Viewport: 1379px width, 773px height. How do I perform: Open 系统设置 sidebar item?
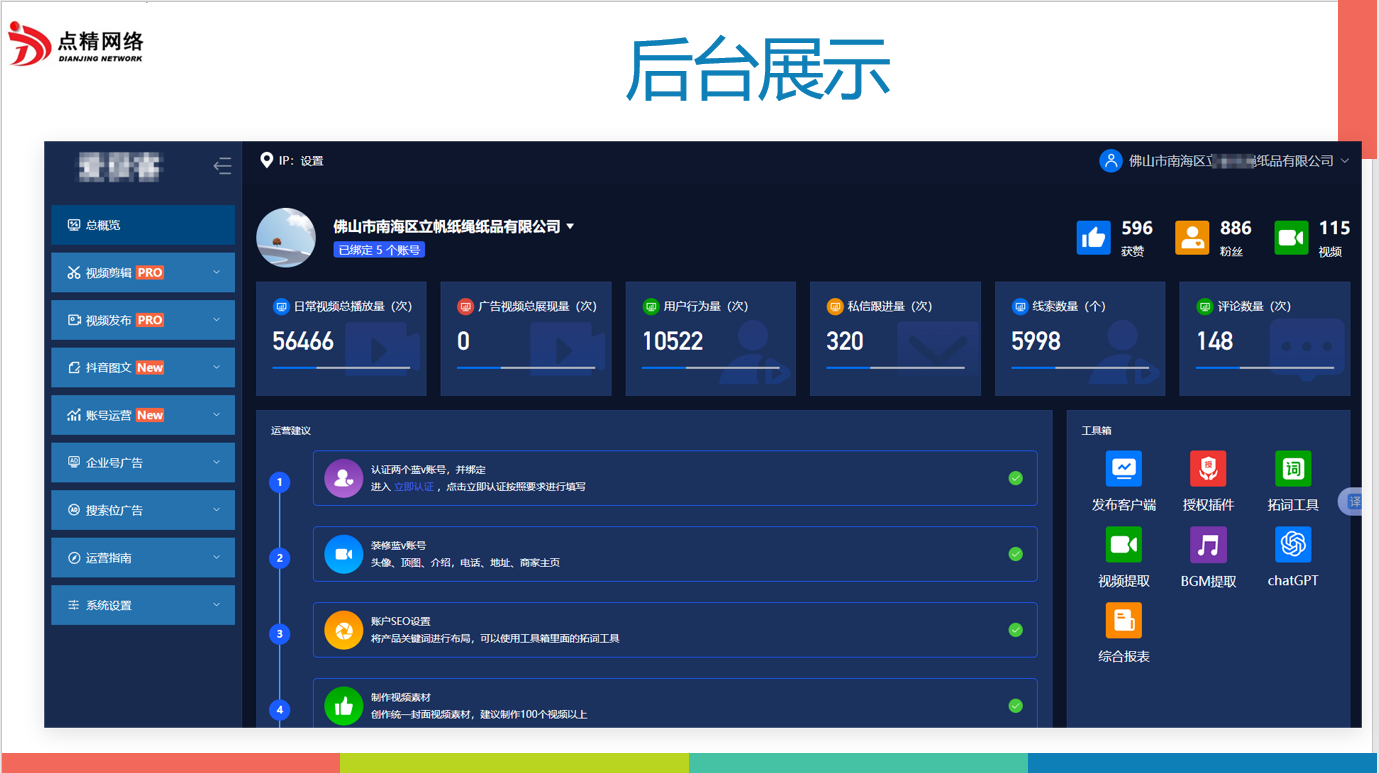point(143,605)
